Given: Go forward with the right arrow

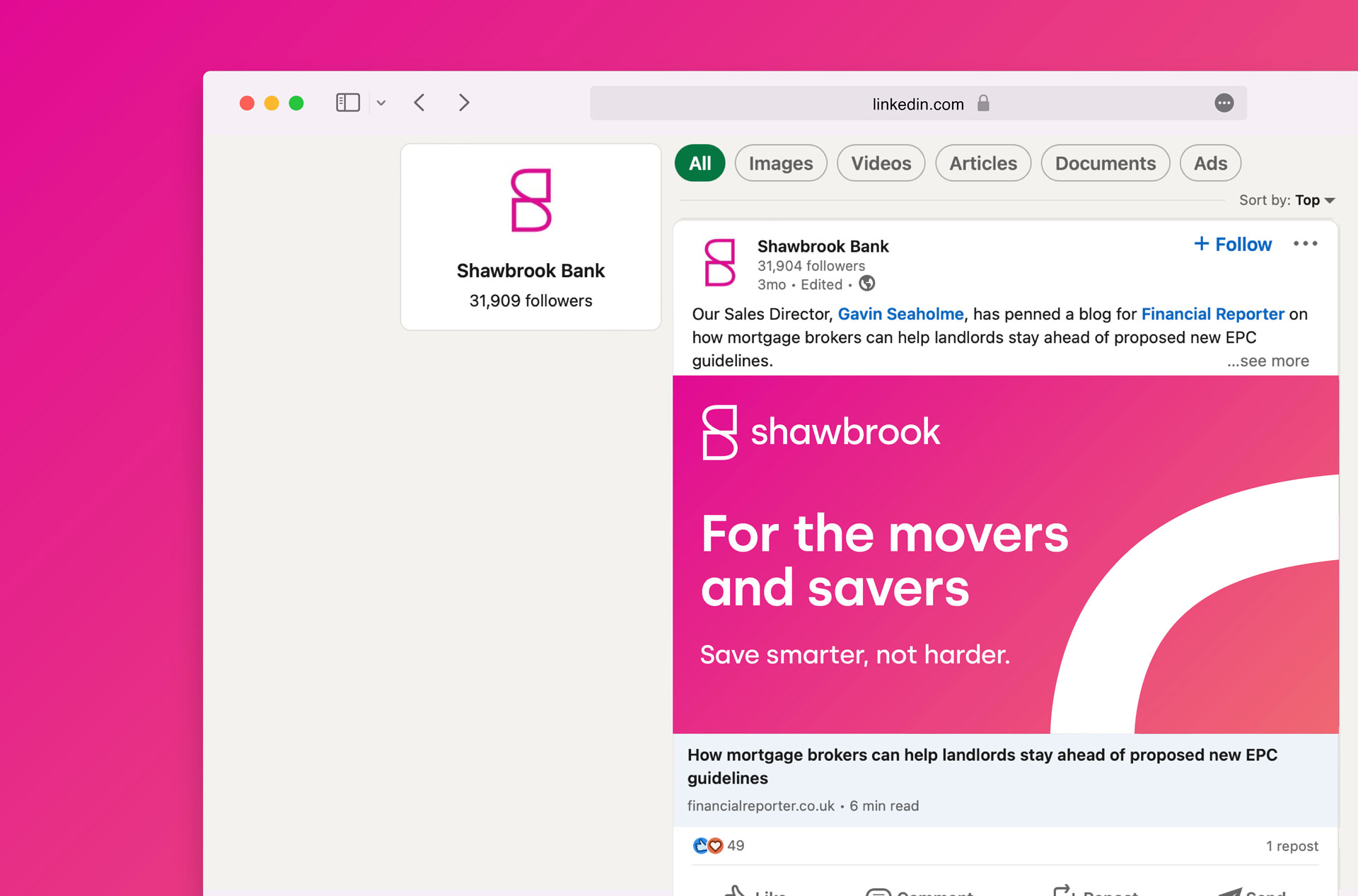Looking at the screenshot, I should [464, 103].
